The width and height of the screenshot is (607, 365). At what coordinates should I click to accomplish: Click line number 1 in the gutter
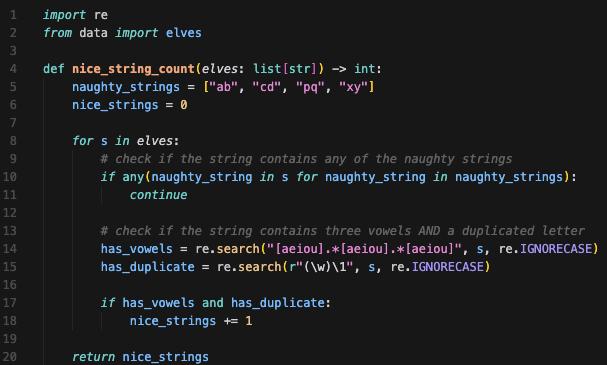pyautogui.click(x=13, y=15)
